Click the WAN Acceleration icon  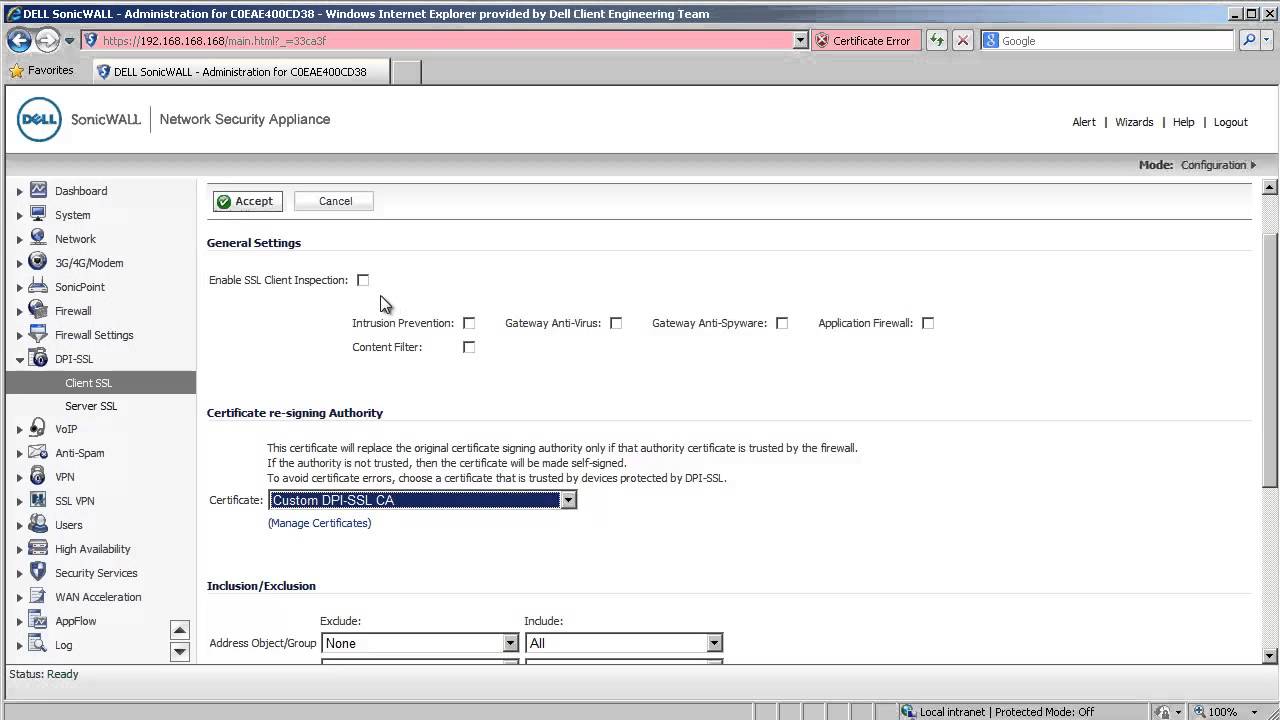pyautogui.click(x=38, y=596)
